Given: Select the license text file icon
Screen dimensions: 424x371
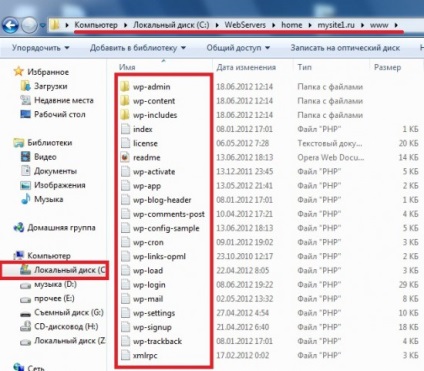Looking at the screenshot, I should 125,143.
